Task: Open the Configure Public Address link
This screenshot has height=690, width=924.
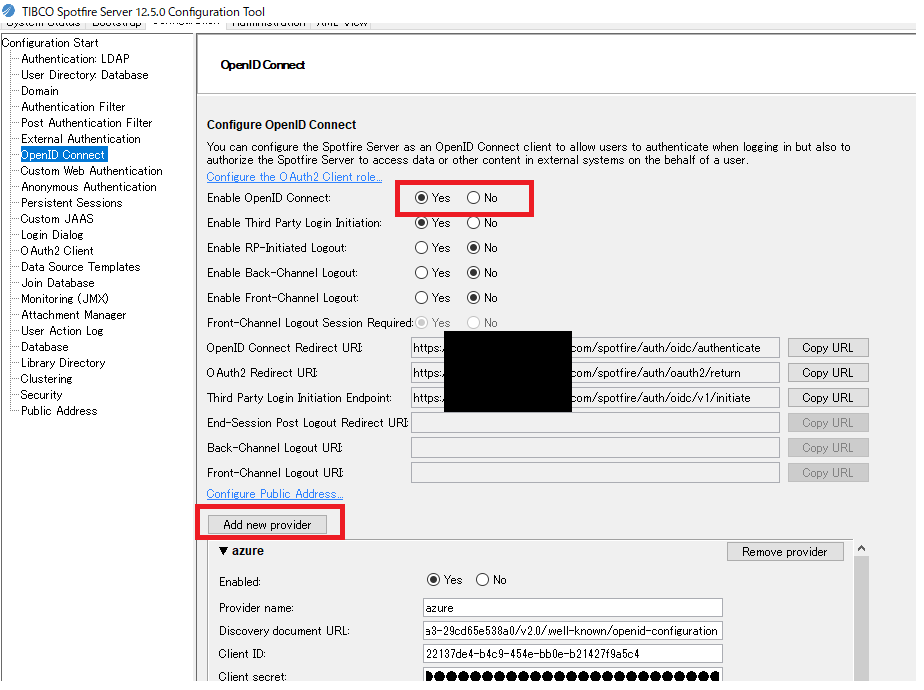Action: pyautogui.click(x=274, y=494)
